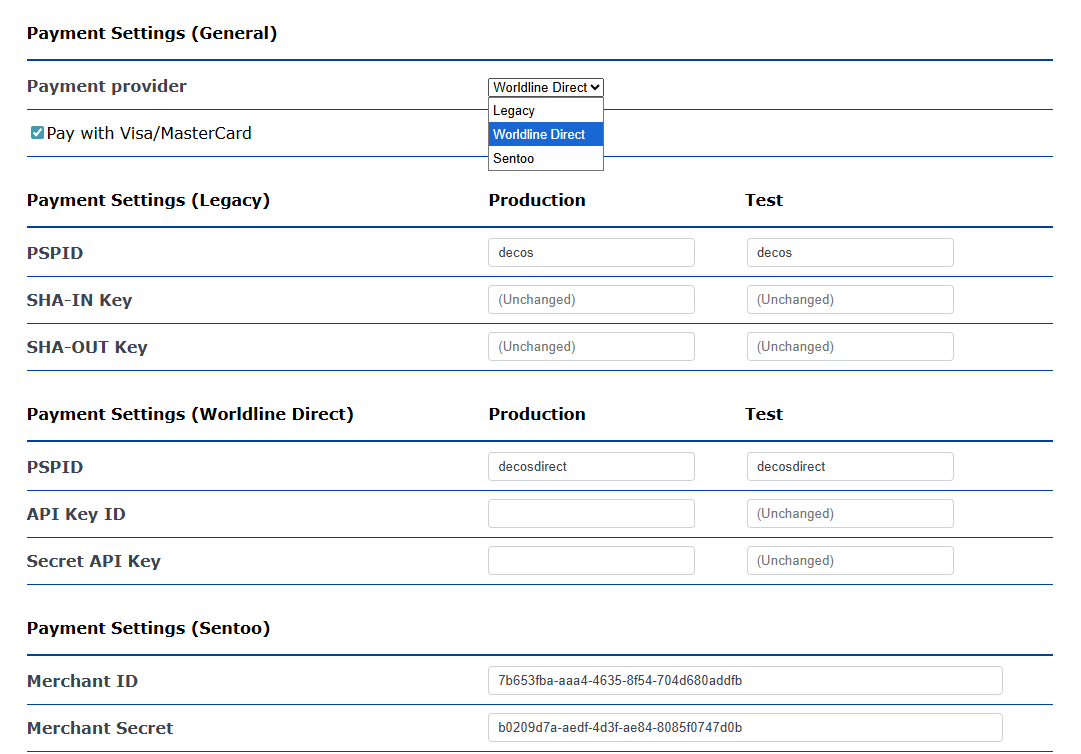Click the Secret API Key label

pyautogui.click(x=94, y=561)
